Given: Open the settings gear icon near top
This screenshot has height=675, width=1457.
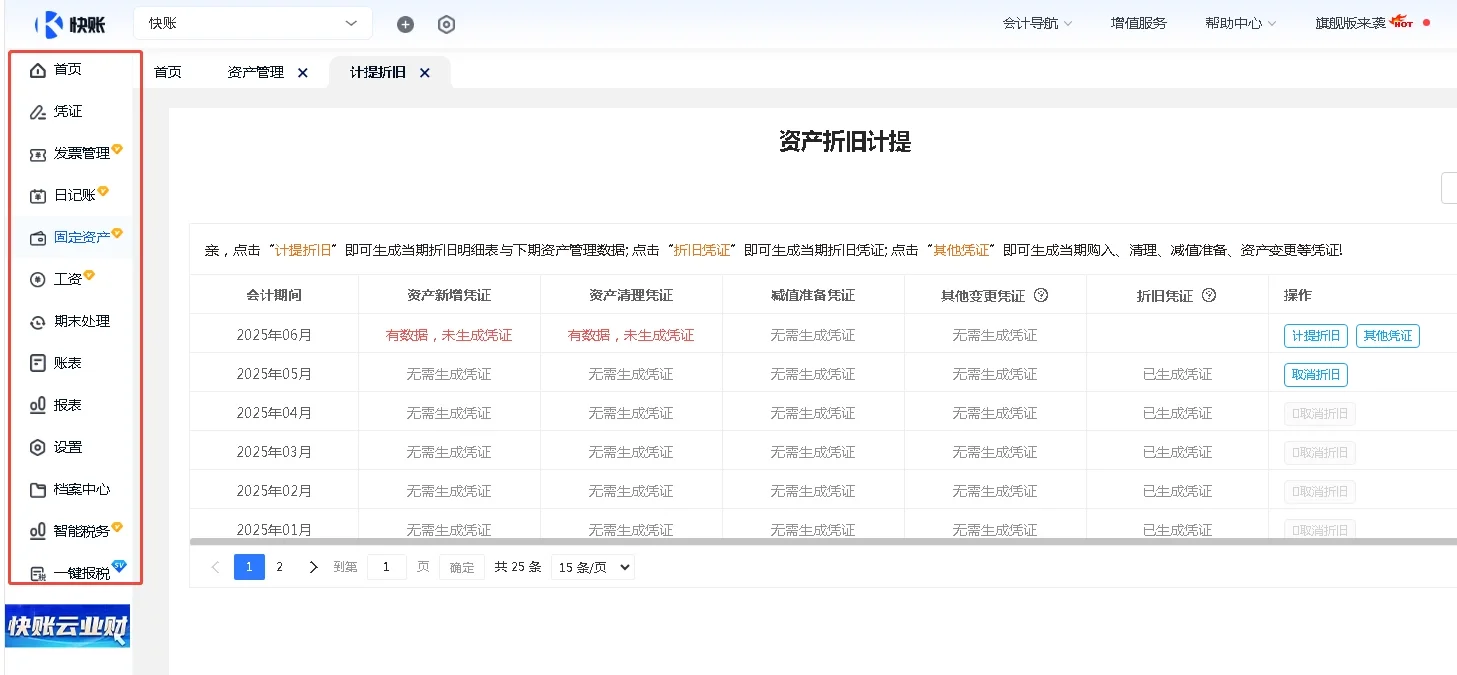Looking at the screenshot, I should (446, 23).
